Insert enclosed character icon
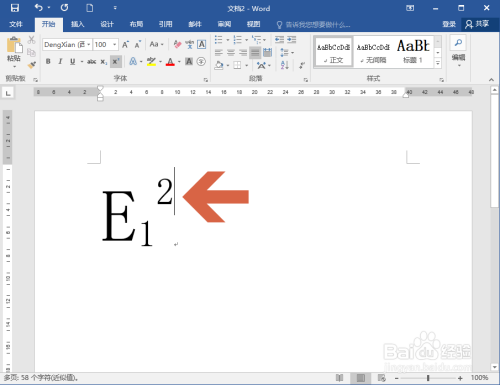 click(x=201, y=62)
